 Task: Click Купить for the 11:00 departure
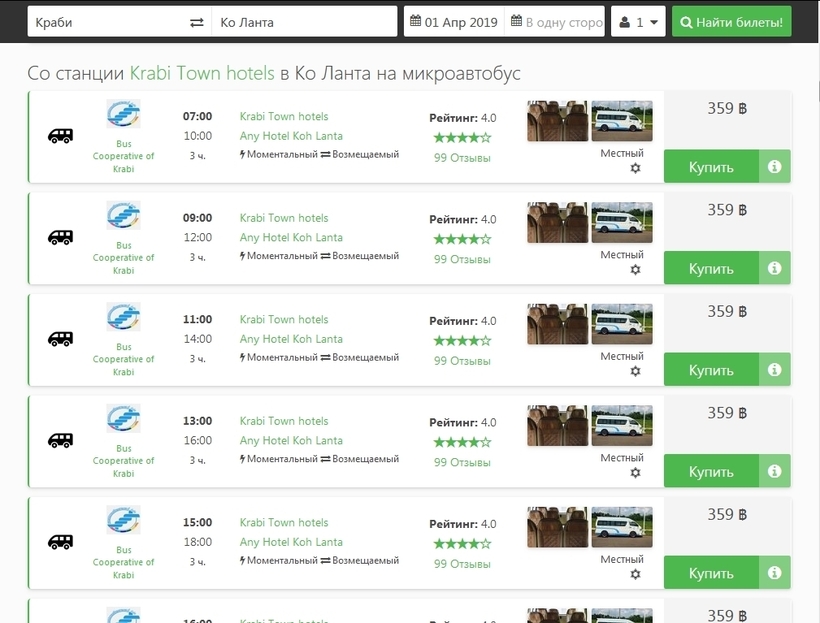point(711,370)
